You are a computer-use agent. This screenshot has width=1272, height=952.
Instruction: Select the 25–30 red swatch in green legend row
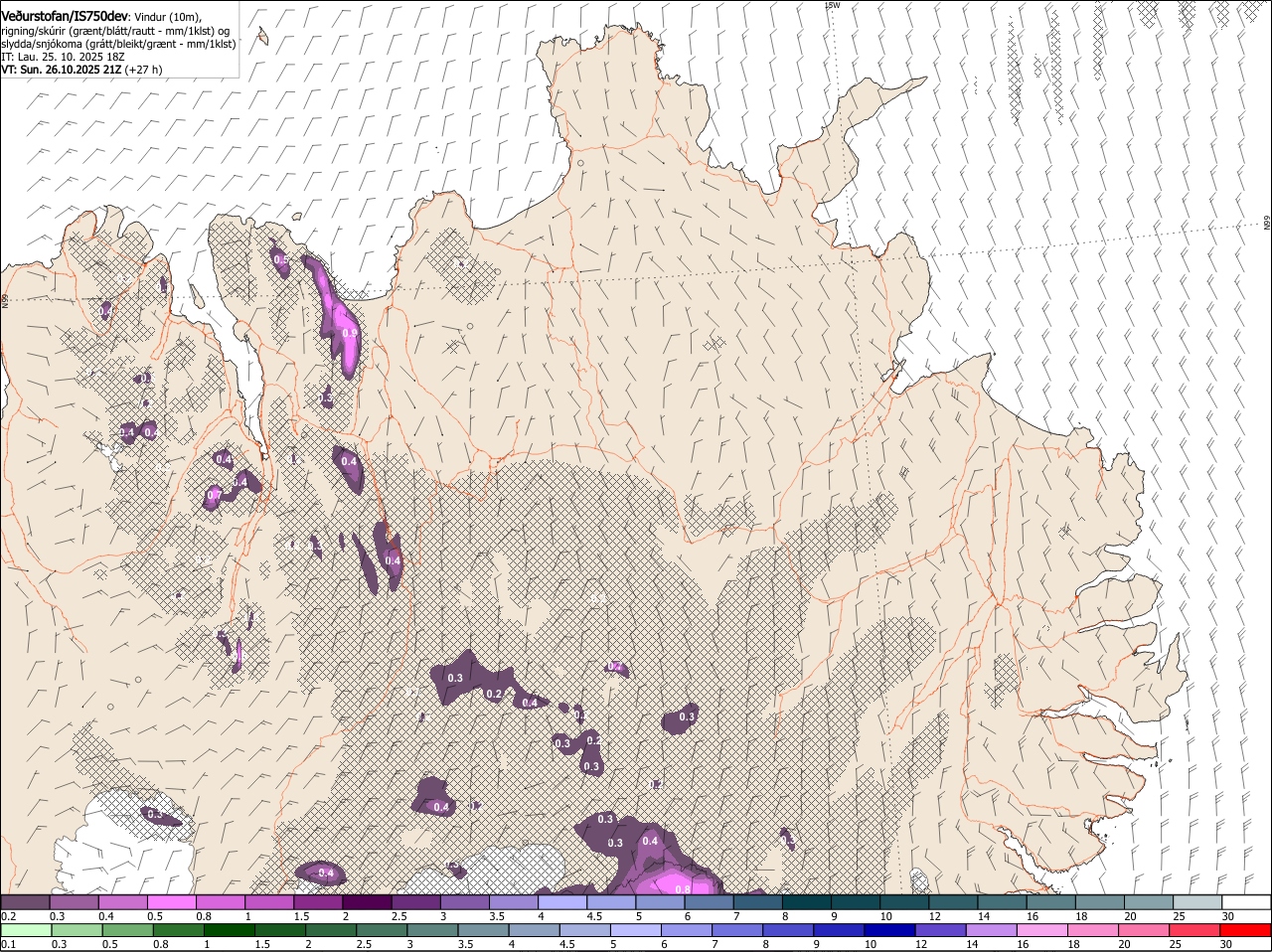tap(1195, 931)
